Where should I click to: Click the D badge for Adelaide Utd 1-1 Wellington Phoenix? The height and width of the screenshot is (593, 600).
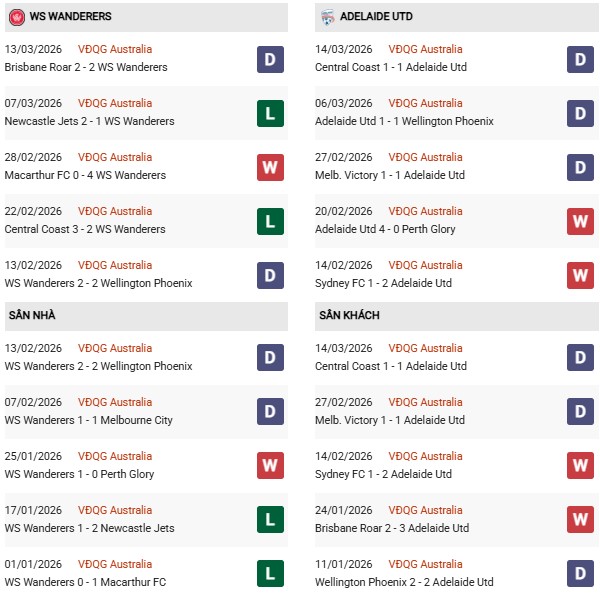[x=581, y=113]
